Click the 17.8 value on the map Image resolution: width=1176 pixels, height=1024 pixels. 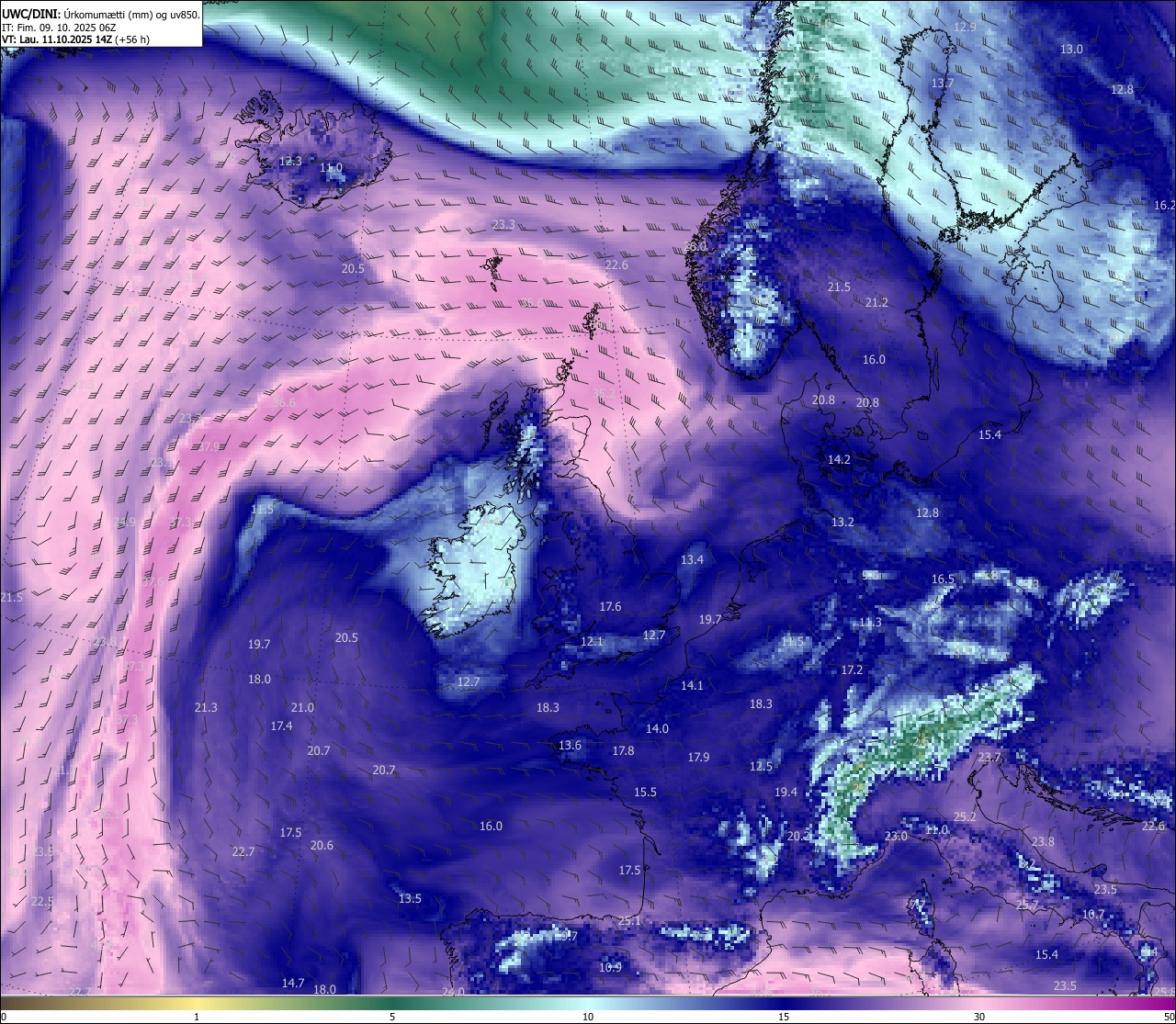pos(623,750)
